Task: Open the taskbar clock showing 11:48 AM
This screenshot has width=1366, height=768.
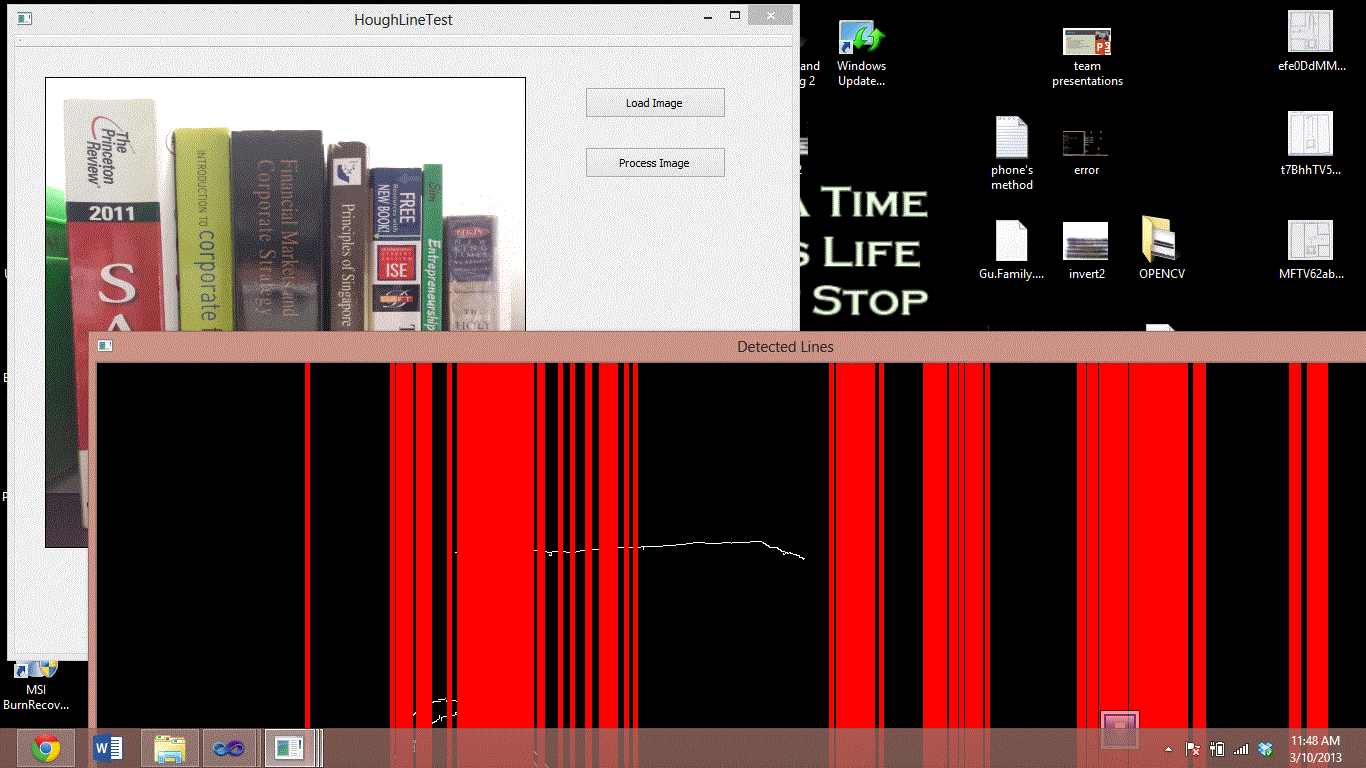Action: point(1314,748)
